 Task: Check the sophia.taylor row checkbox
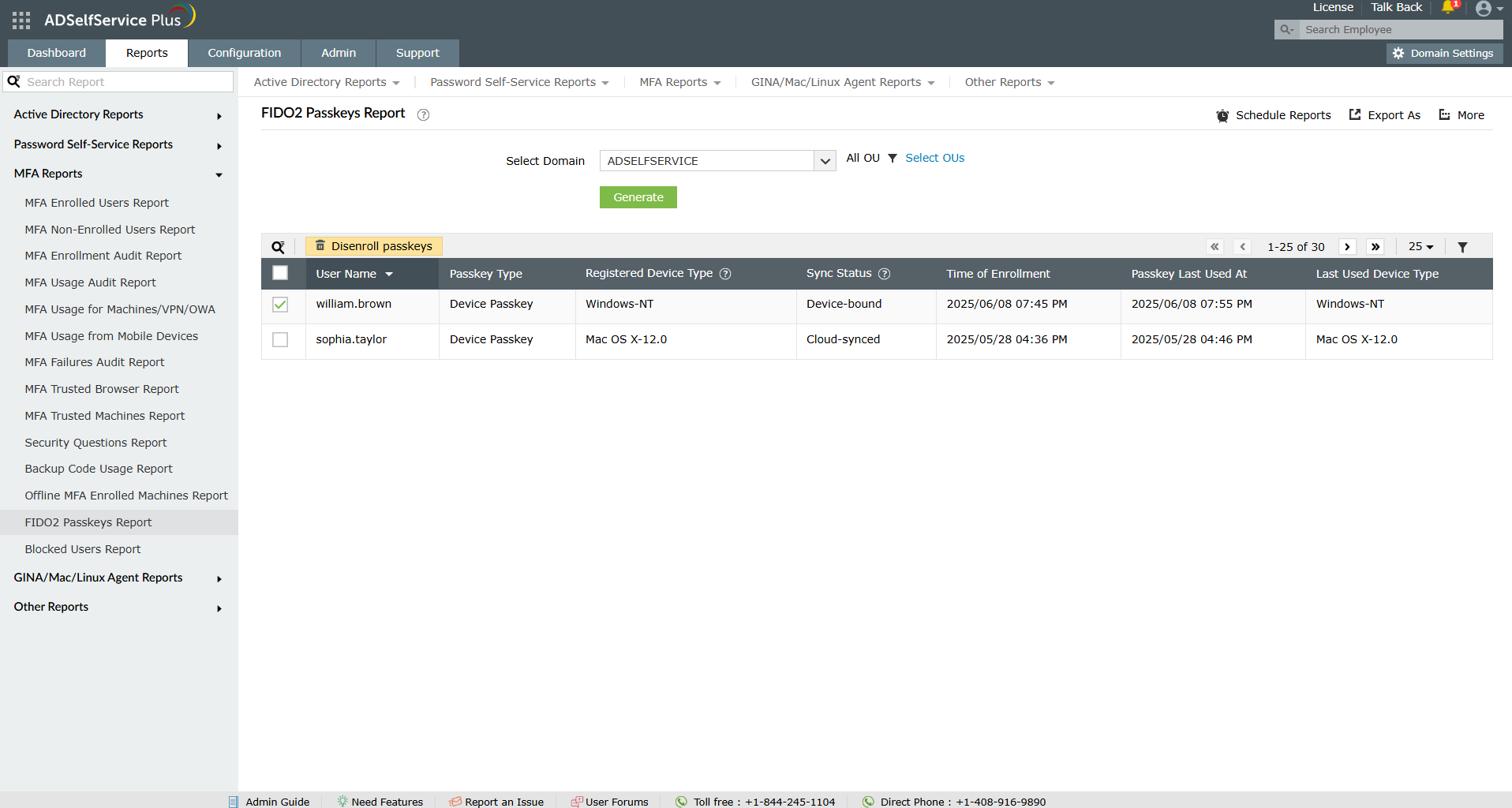click(x=280, y=340)
